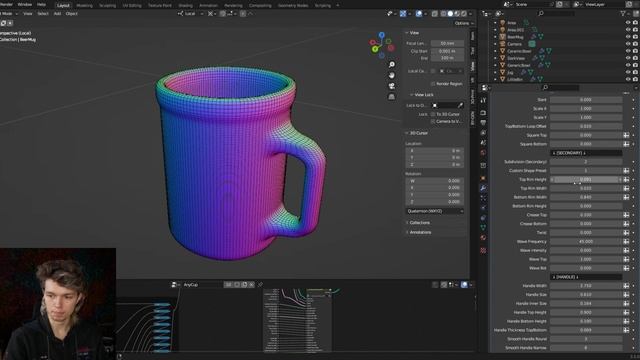Open the Help menu
Viewport: 640px width, 360px height.
[42, 4]
